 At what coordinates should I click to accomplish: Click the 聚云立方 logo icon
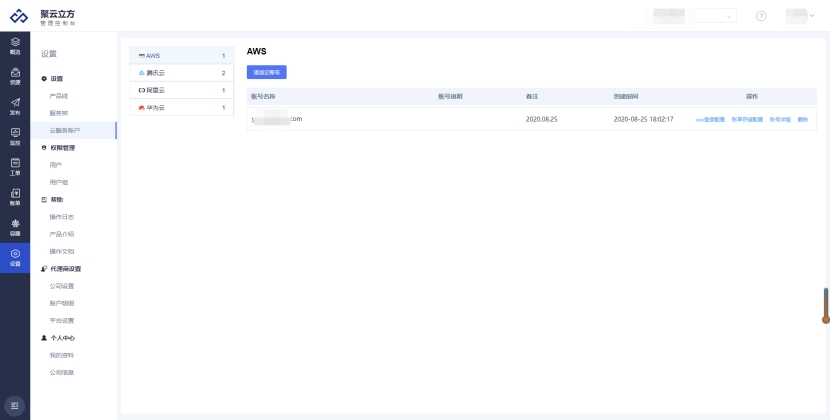coord(19,16)
